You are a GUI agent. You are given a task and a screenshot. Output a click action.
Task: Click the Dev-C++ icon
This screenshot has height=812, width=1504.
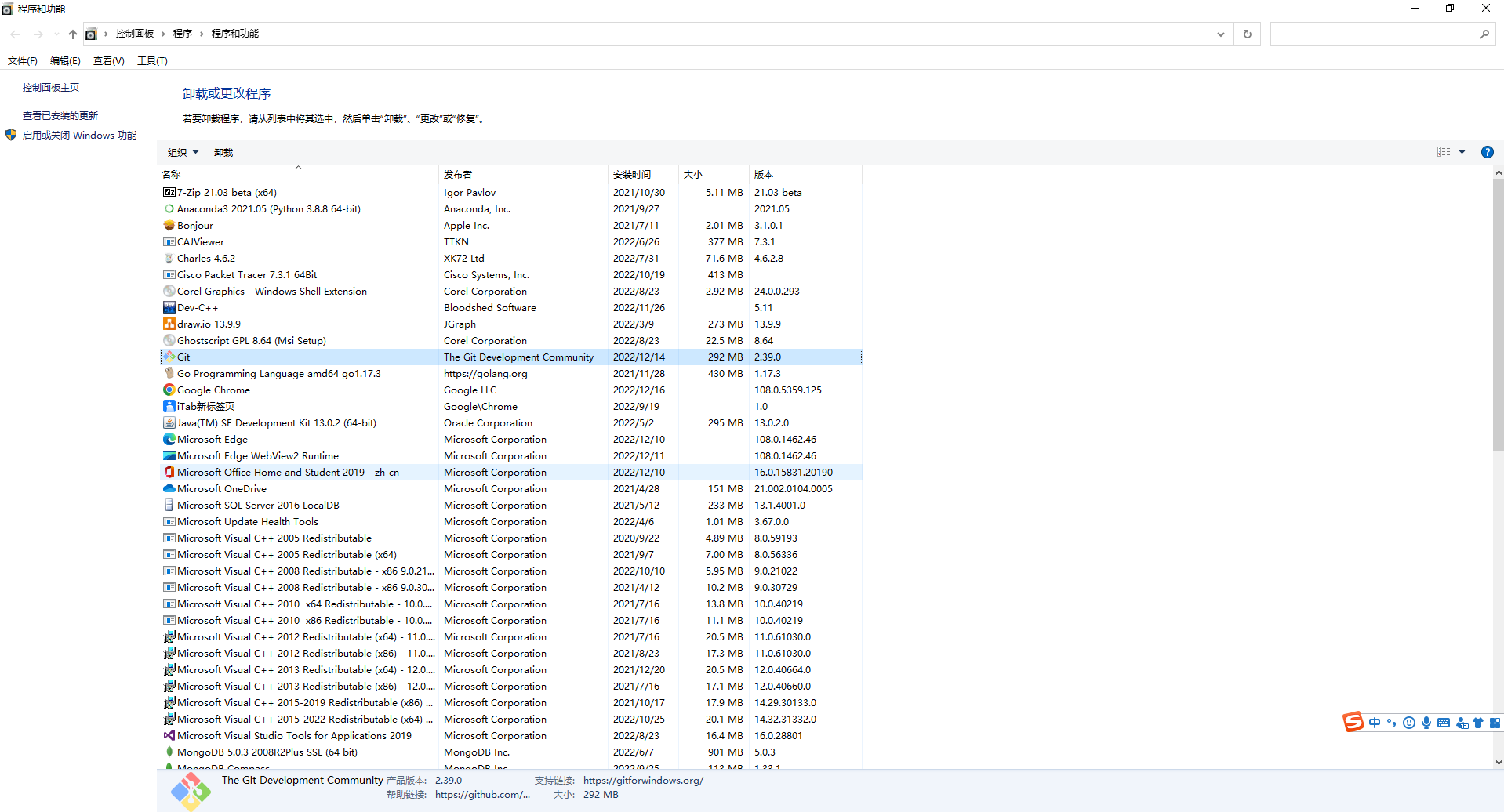click(169, 307)
